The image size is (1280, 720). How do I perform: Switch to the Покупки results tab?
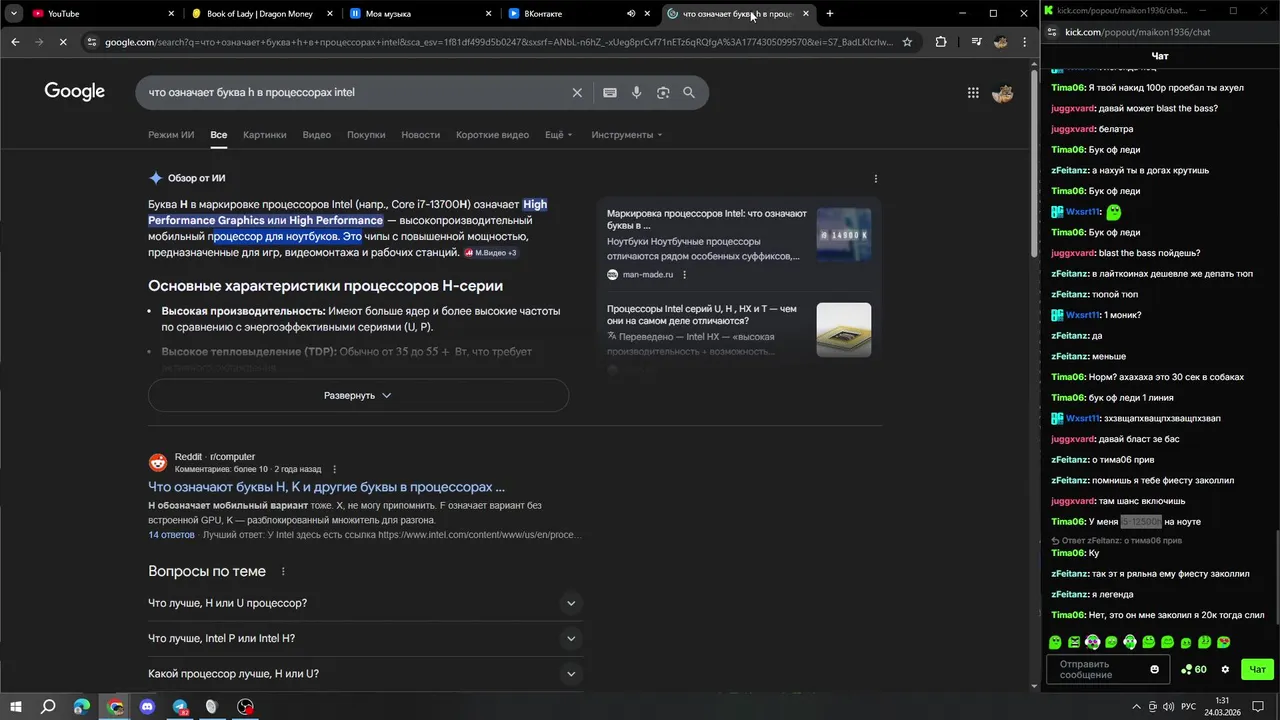pos(366,134)
